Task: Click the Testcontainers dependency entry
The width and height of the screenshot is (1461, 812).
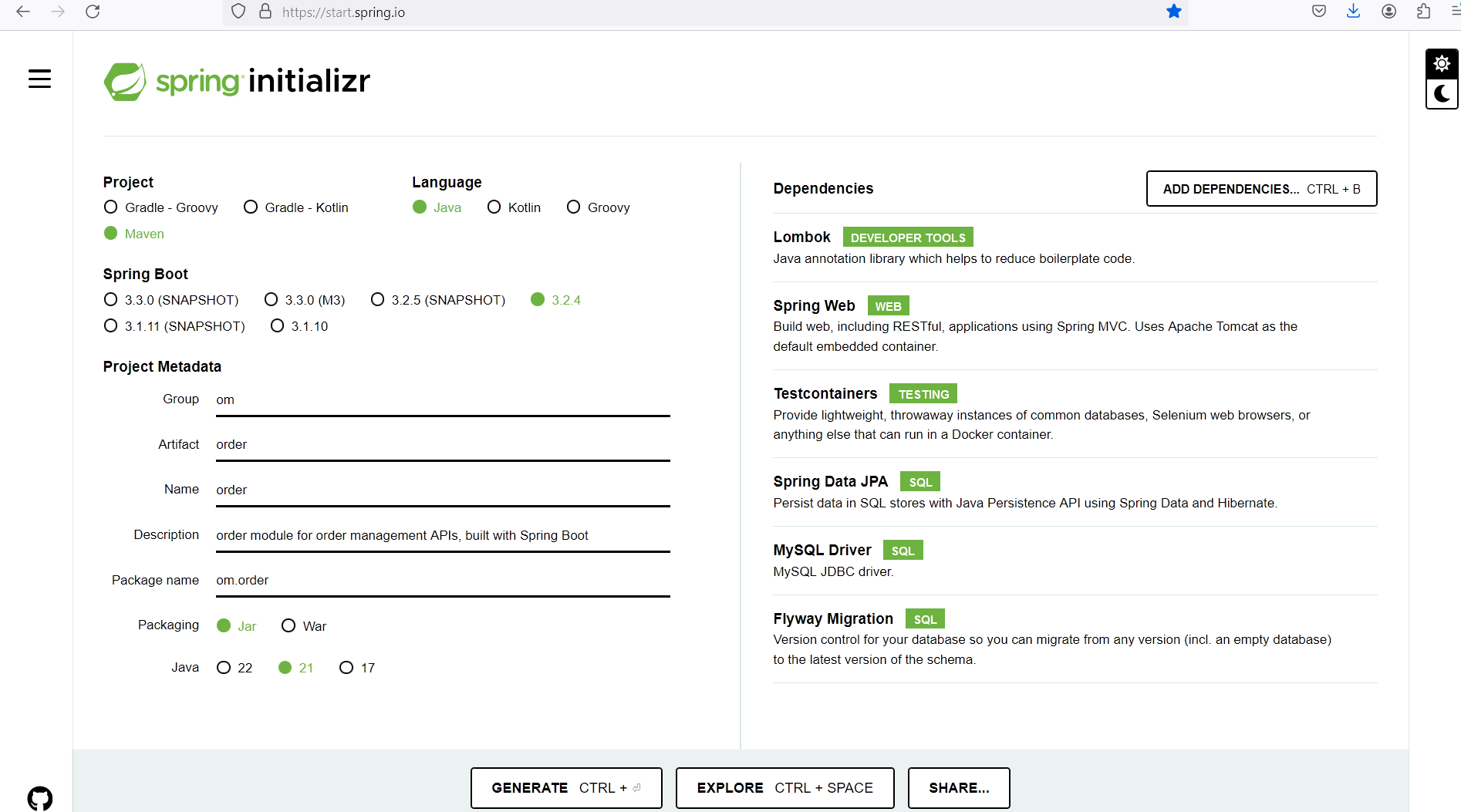Action: pyautogui.click(x=1075, y=414)
